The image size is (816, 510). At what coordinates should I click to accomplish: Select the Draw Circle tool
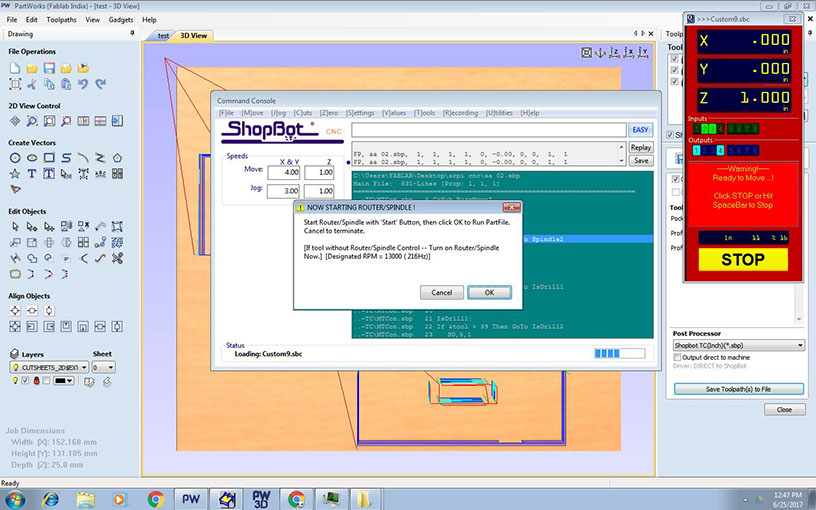tap(15, 158)
